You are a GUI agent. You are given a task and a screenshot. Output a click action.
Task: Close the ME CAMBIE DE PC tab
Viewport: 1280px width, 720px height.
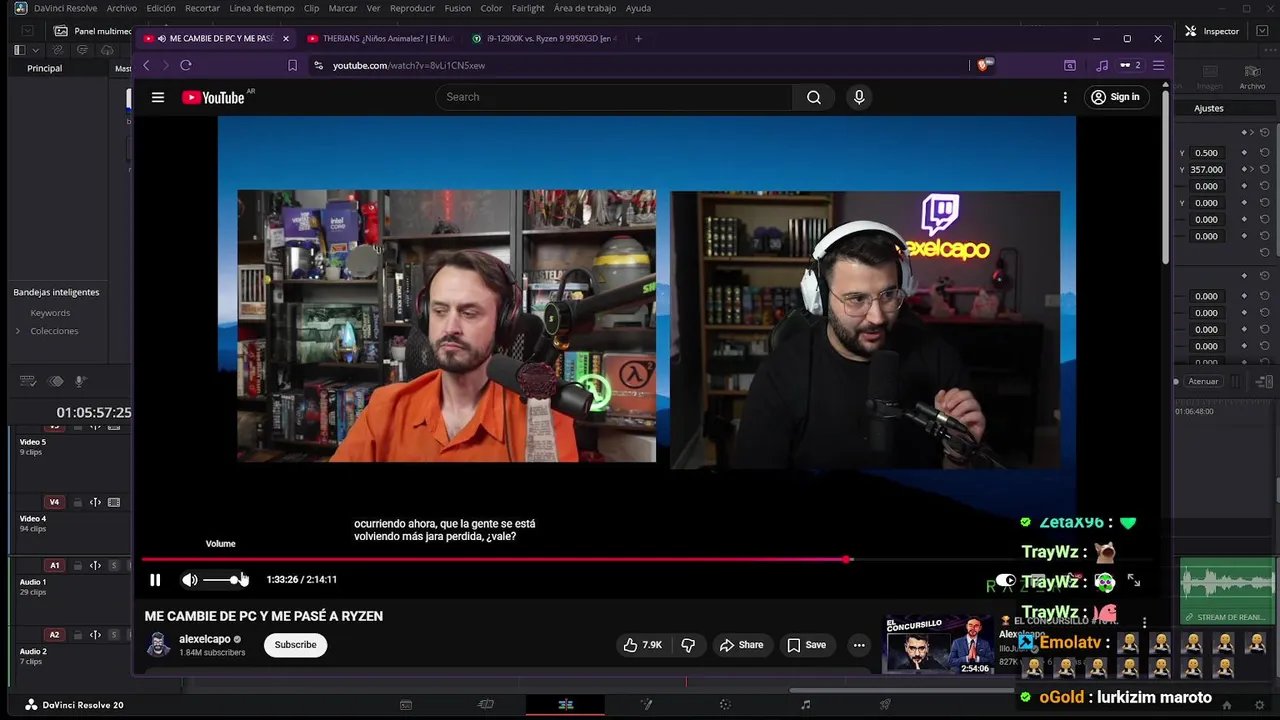(286, 38)
